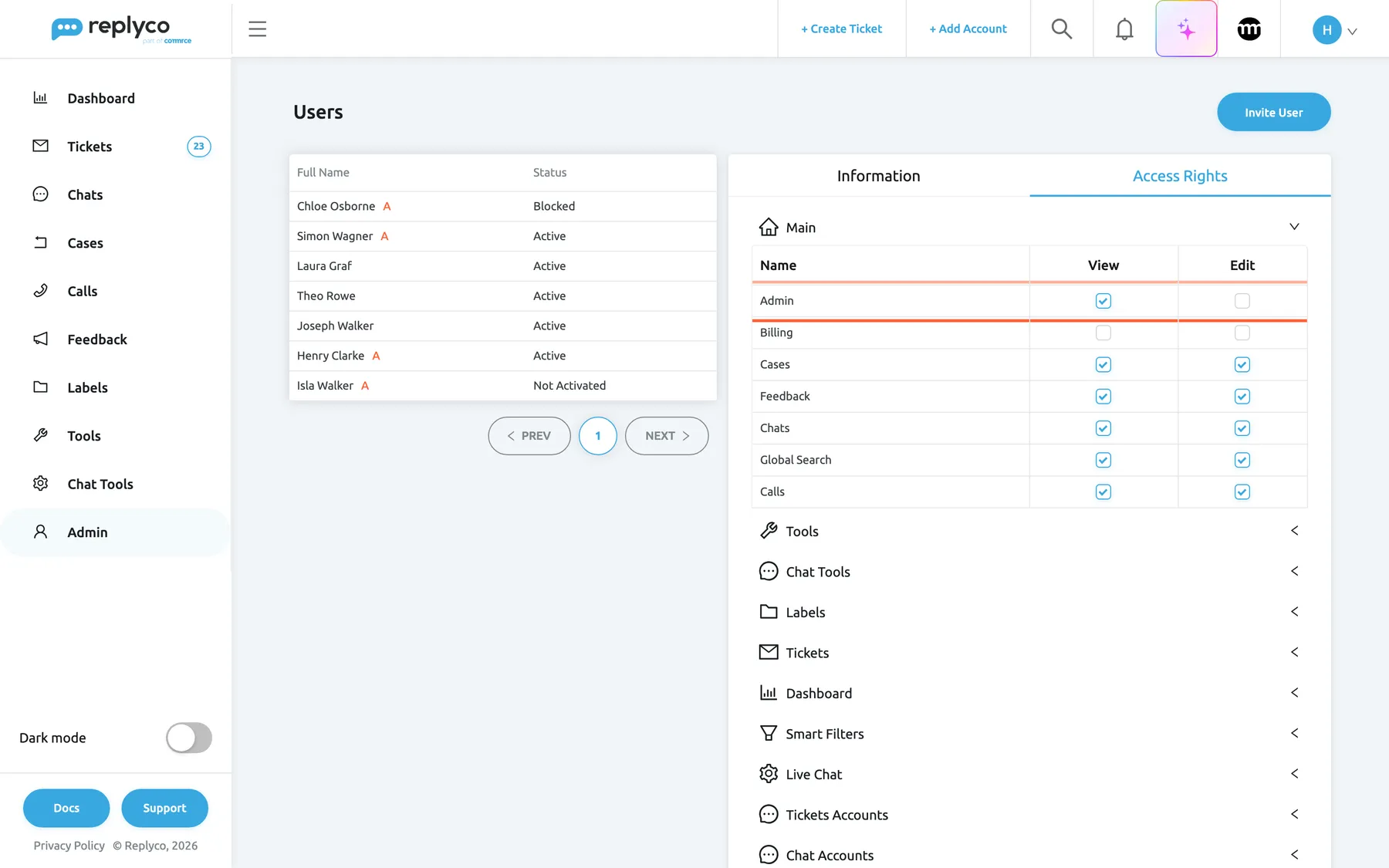Open Cases in the sidebar menu
Image resolution: width=1389 pixels, height=868 pixels.
click(116, 243)
